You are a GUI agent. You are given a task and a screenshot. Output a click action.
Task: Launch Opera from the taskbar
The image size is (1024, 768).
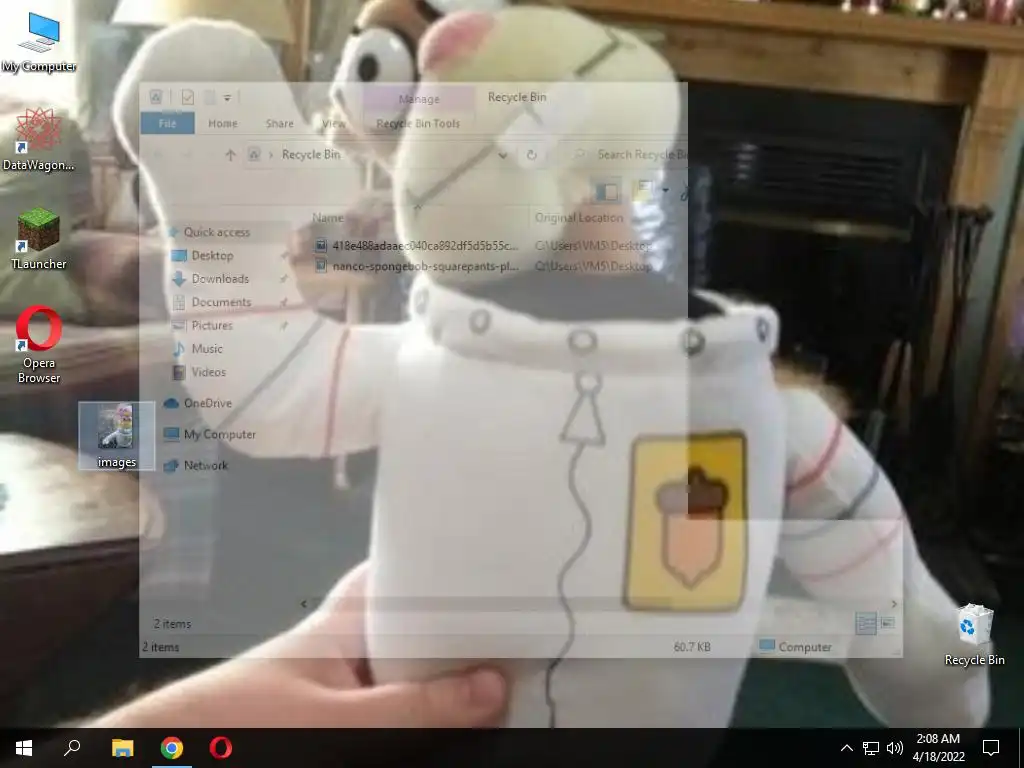point(221,748)
